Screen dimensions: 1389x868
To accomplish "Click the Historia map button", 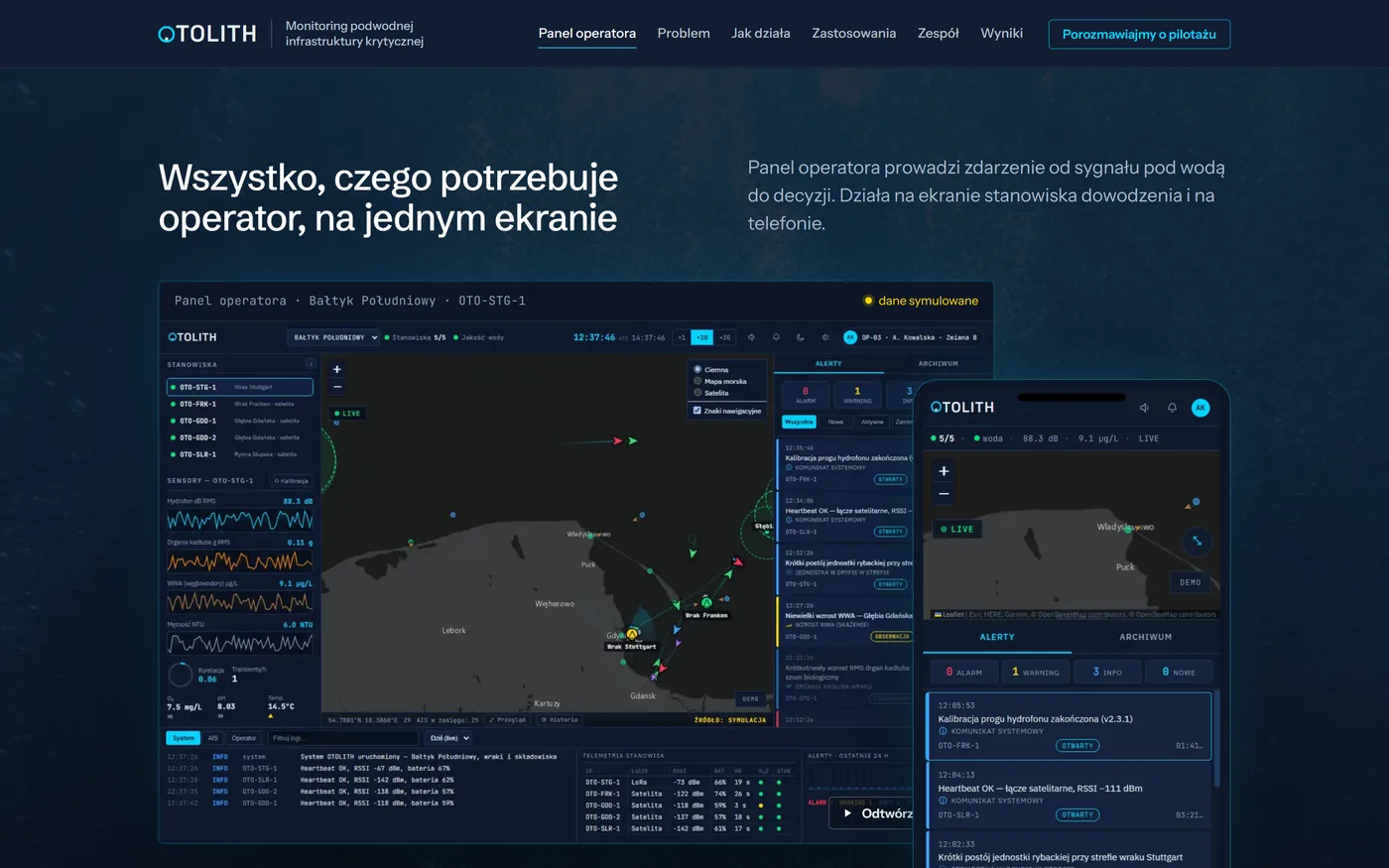I will 560,720.
